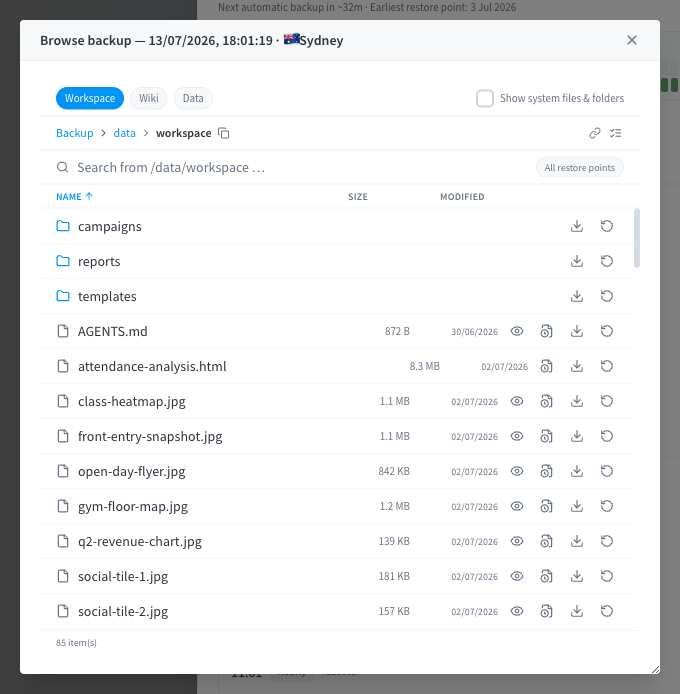Viewport: 680px width, 694px height.
Task: Sort by Name column
Action: point(74,197)
